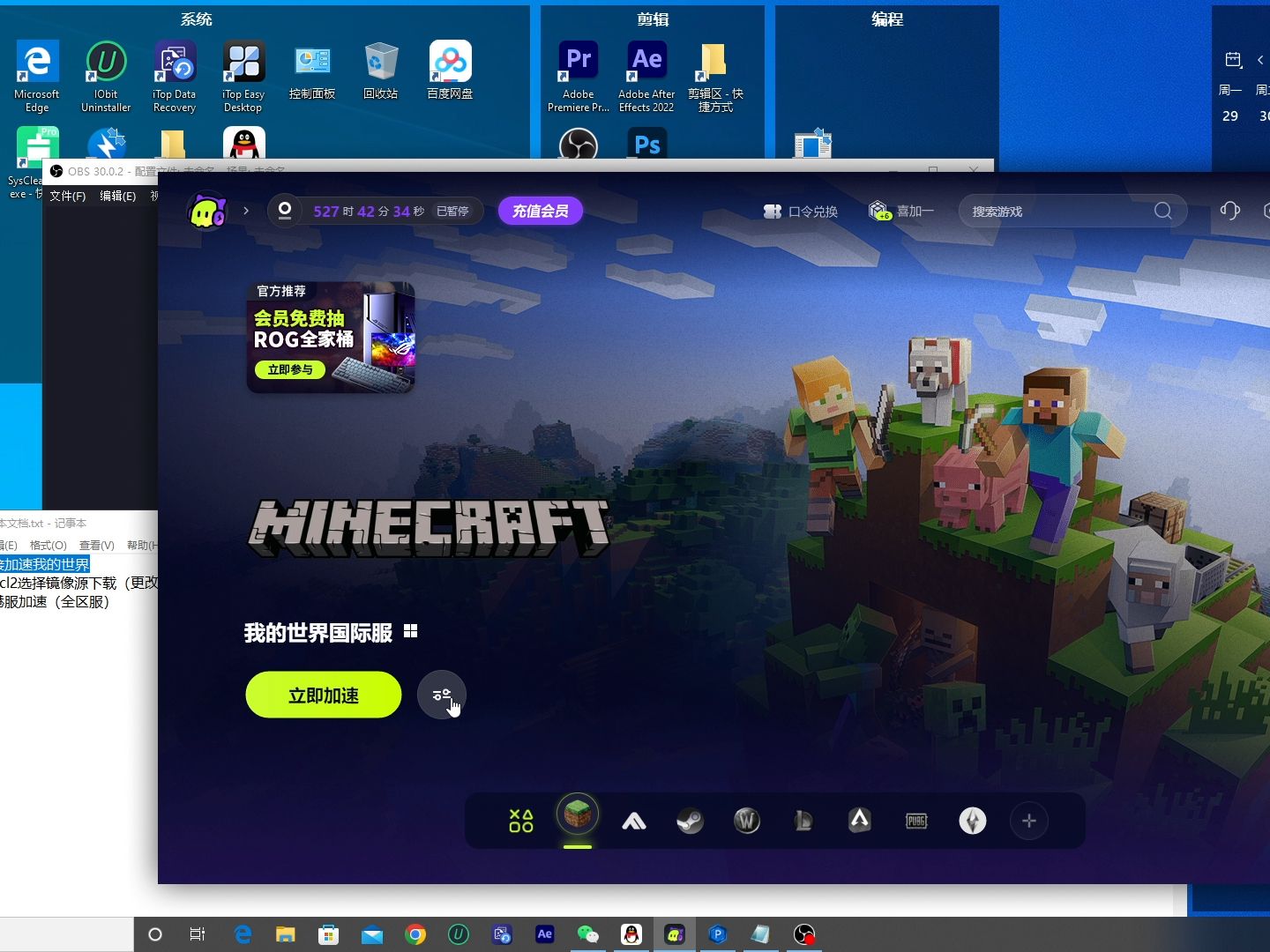Click the 控制面板 desktop icon
Viewport: 1270px width, 952px height.
pyautogui.click(x=312, y=71)
